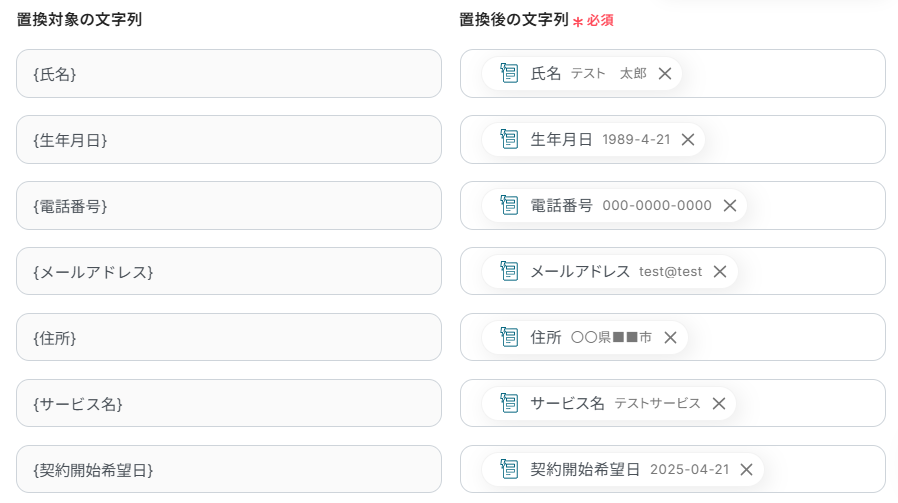Focus the {氏名} target string field
The width and height of the screenshot is (898, 503).
point(228,73)
